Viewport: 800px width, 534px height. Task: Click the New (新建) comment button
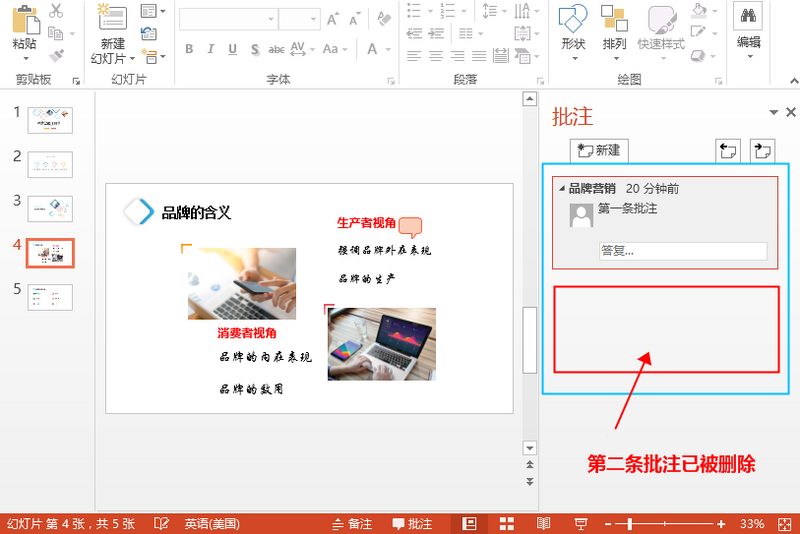599,150
